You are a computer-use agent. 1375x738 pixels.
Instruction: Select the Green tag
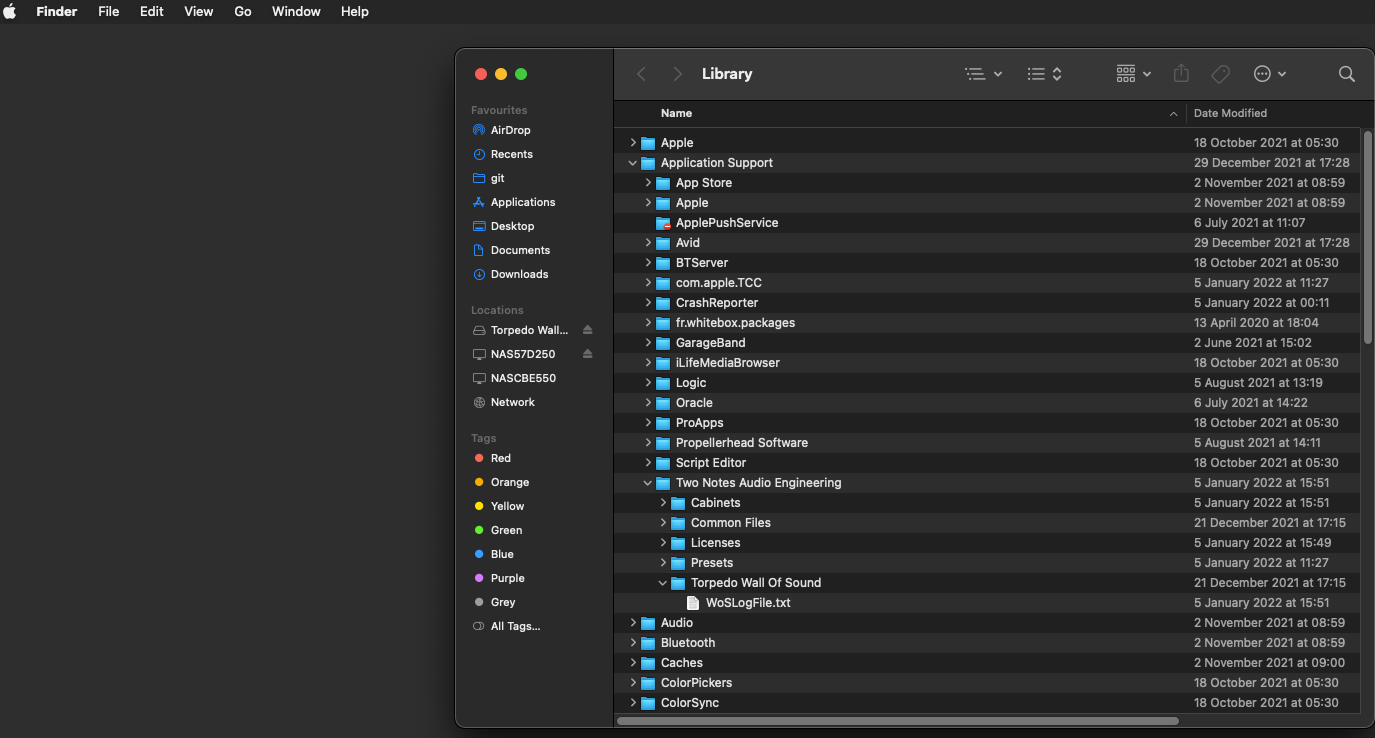[x=506, y=530]
